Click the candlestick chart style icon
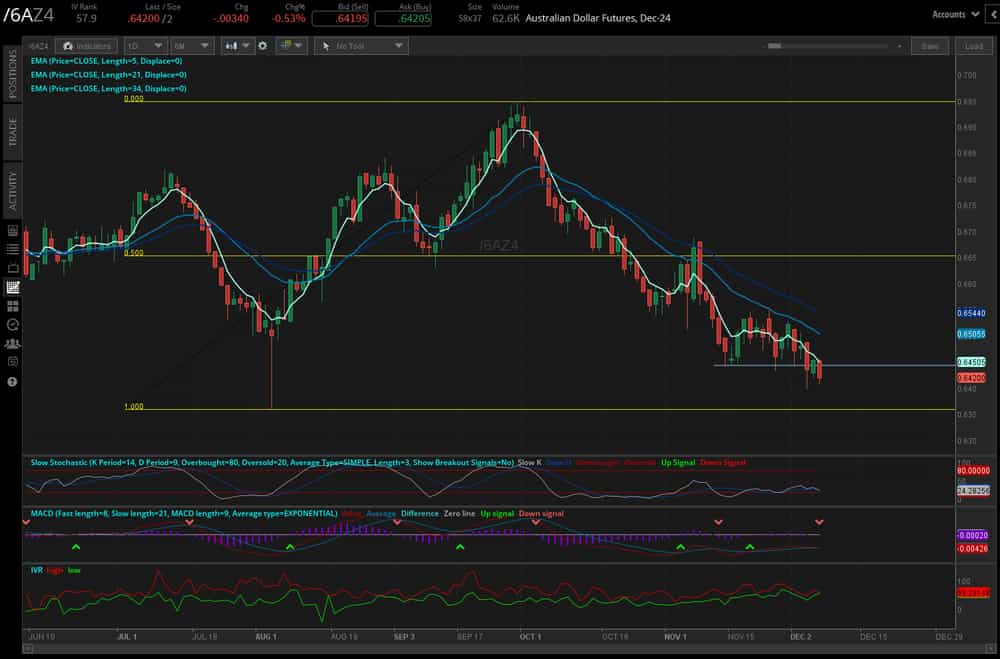 tap(232, 45)
